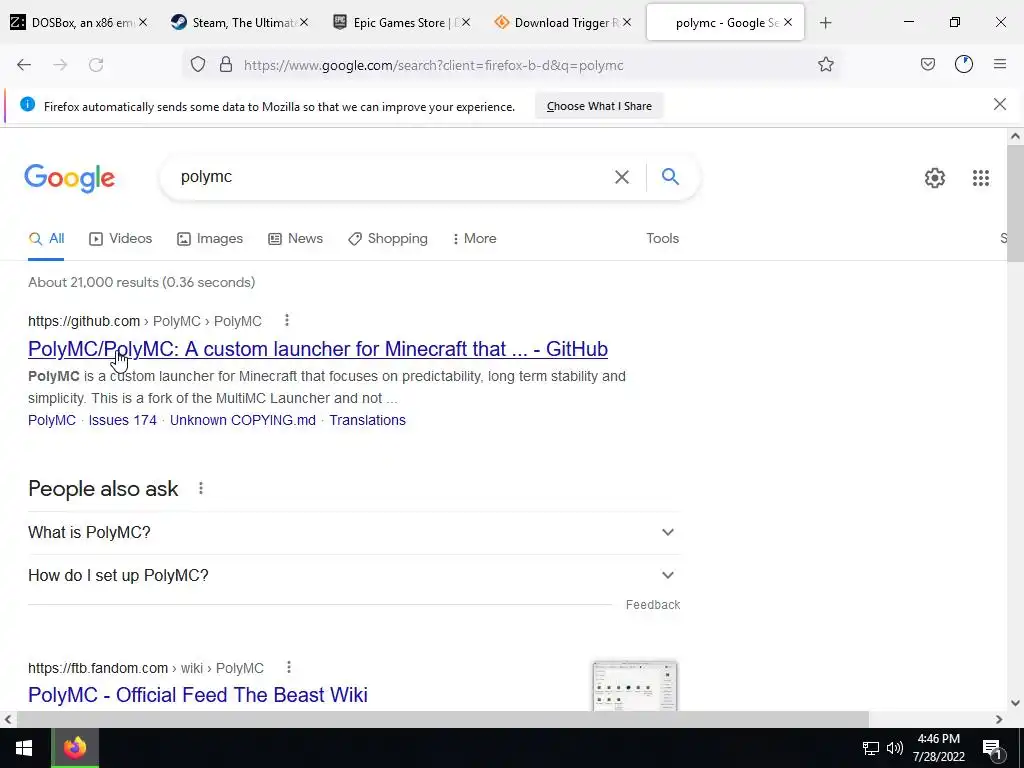This screenshot has width=1024, height=768.
Task: Click the Firefox address bar URL
Action: (434, 65)
